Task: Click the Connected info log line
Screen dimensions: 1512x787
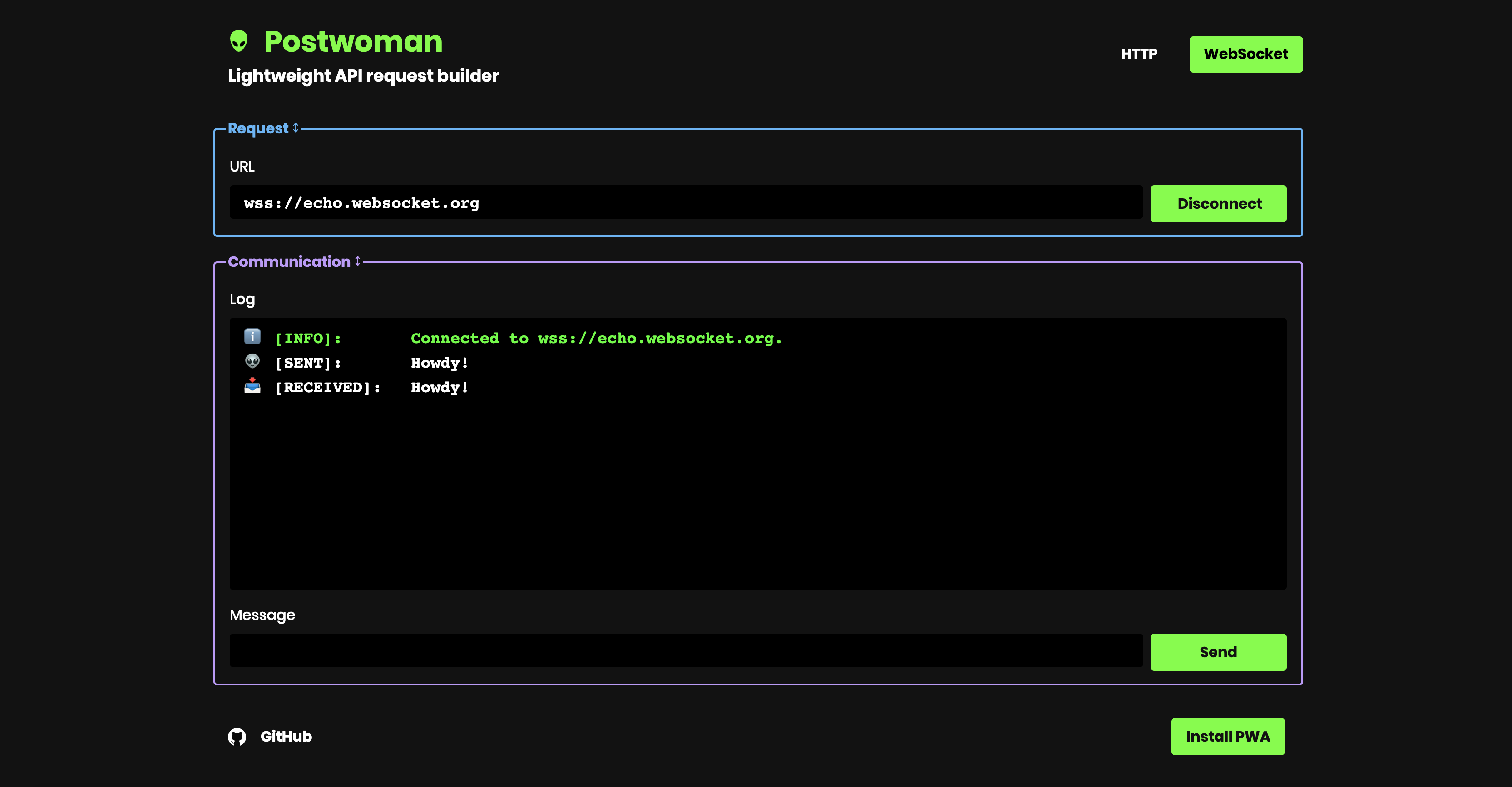Action: tap(596, 339)
